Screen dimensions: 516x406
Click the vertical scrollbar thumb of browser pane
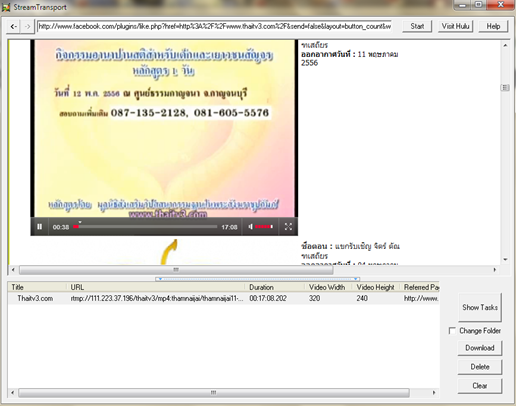point(505,88)
